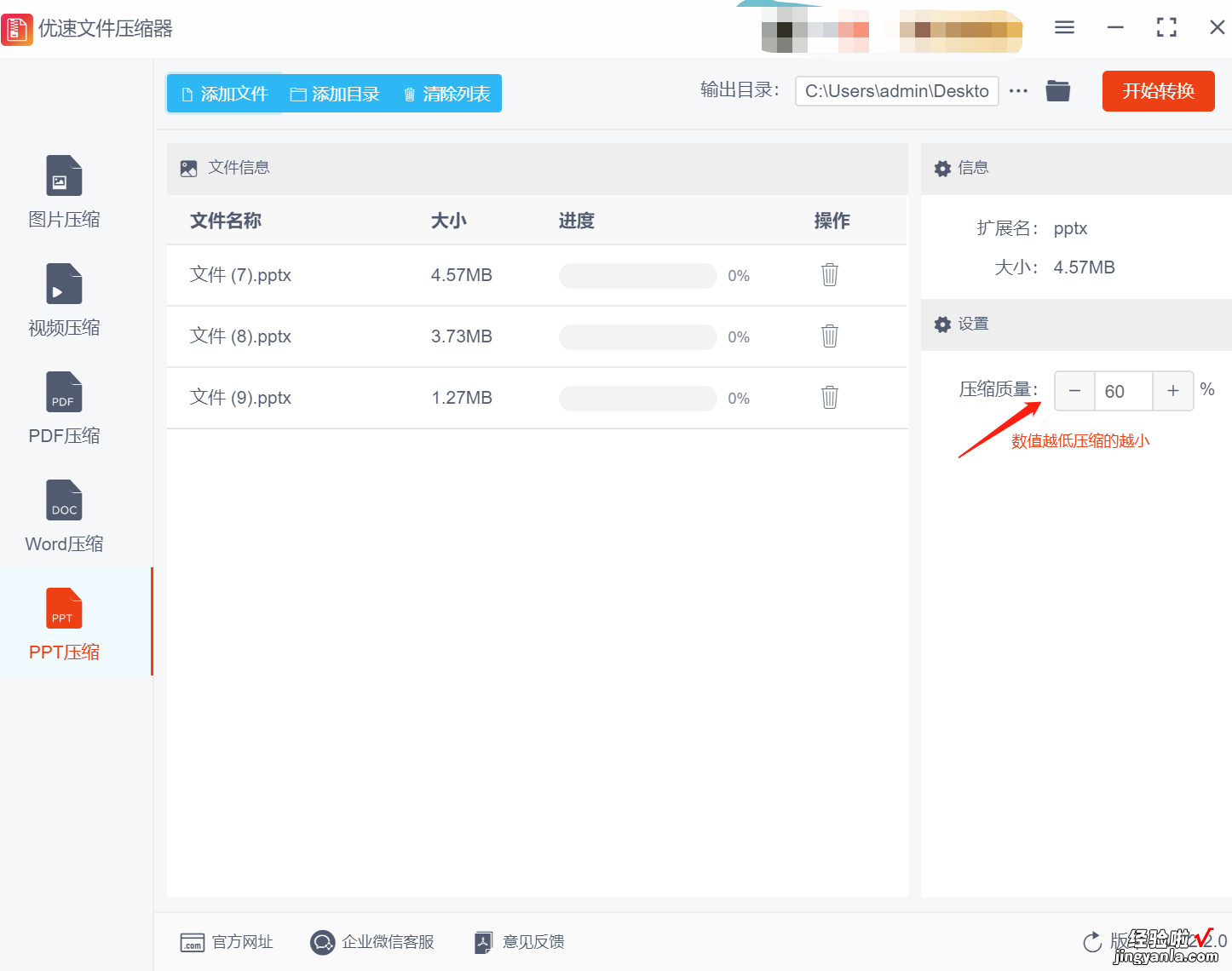Click the 设置 gear icon

(x=942, y=325)
